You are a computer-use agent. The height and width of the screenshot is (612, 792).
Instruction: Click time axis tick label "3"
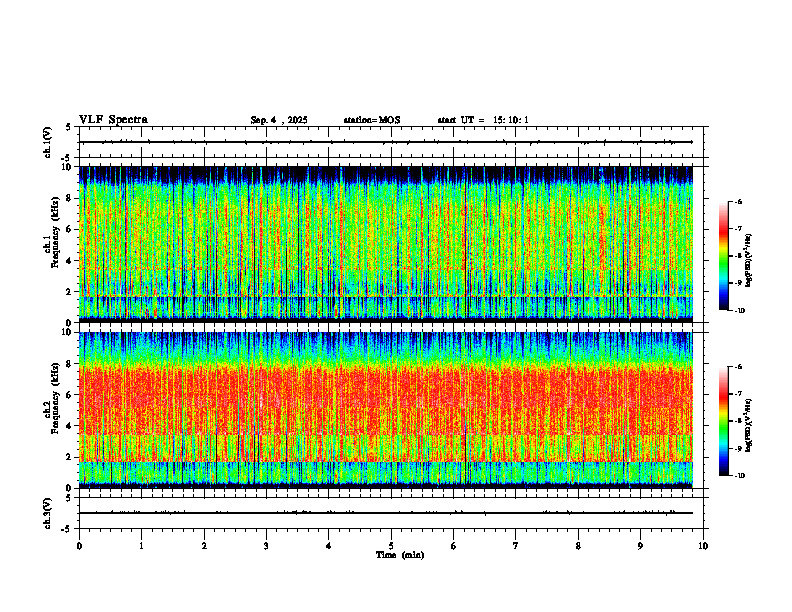266,546
